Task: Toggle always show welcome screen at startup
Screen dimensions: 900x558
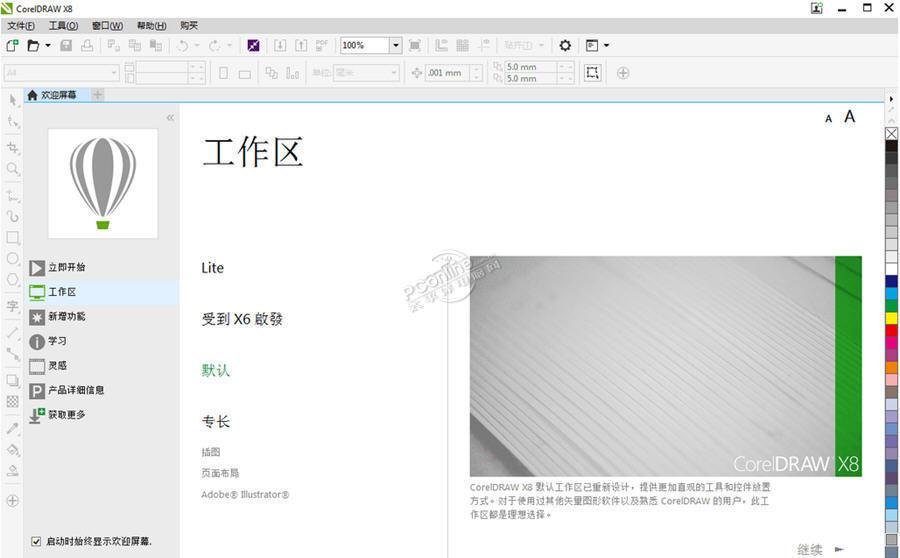Action: 36,541
